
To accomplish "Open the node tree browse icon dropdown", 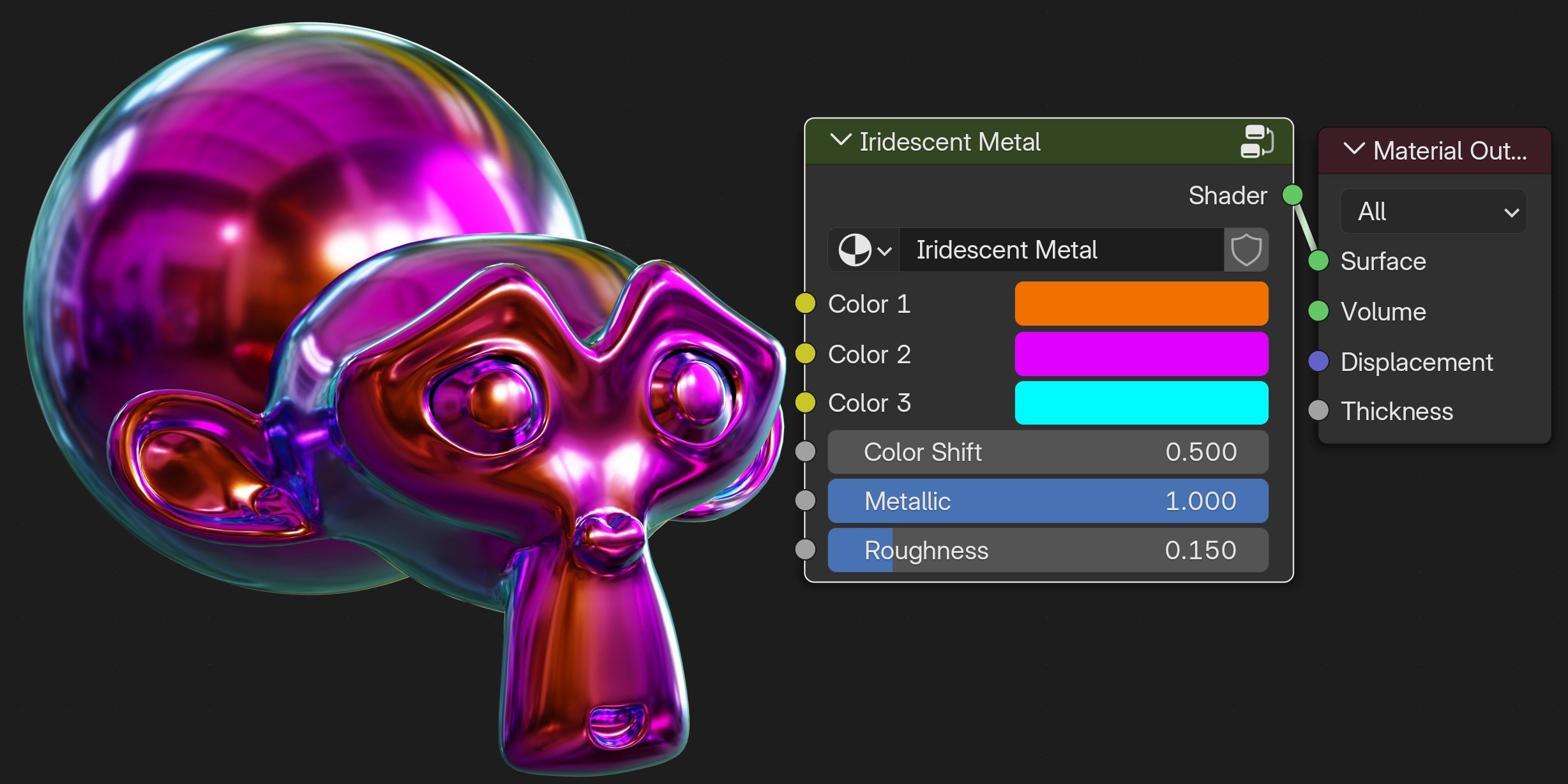I will tap(864, 250).
